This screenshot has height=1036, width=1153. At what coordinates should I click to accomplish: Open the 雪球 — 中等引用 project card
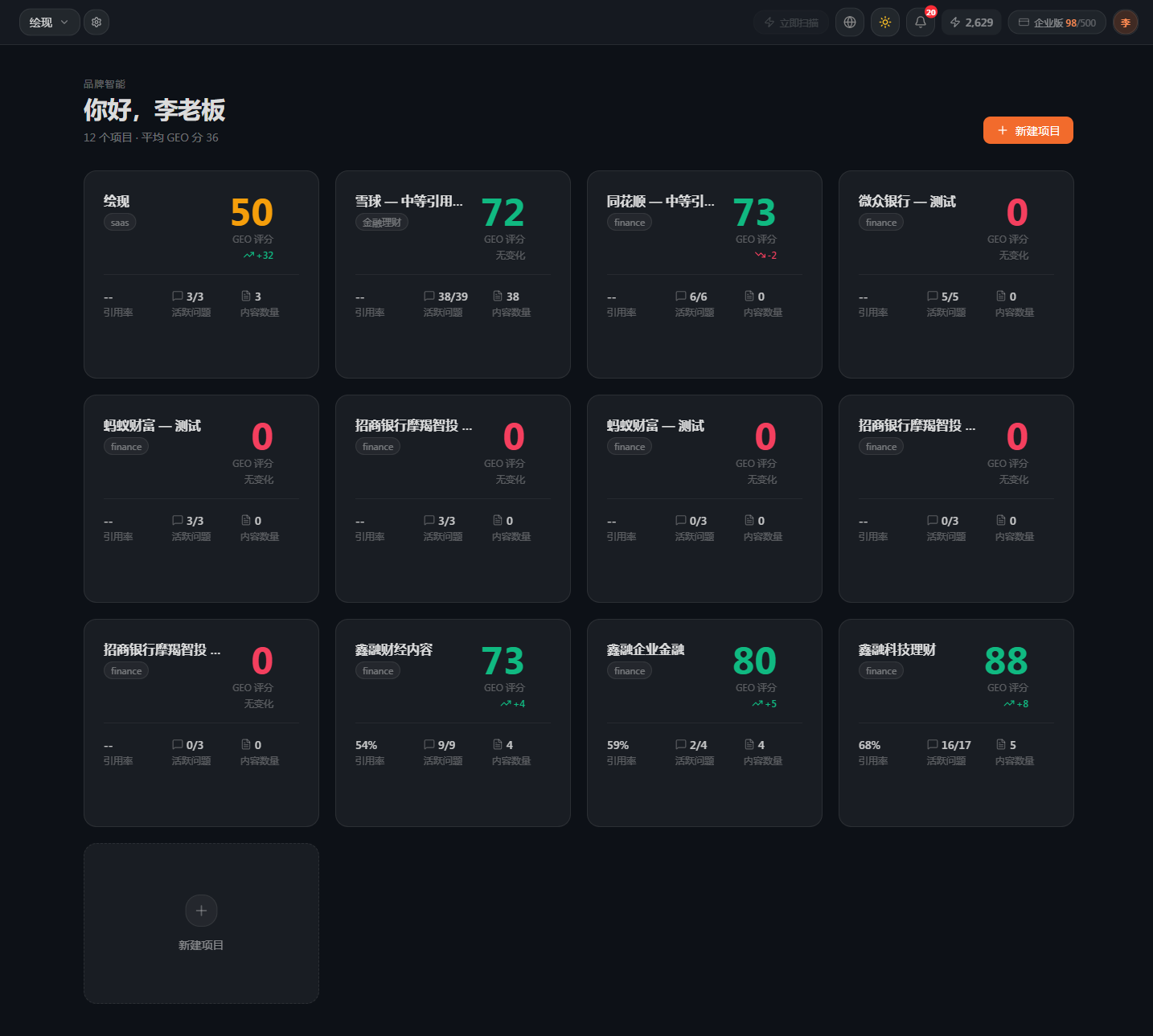(x=453, y=274)
